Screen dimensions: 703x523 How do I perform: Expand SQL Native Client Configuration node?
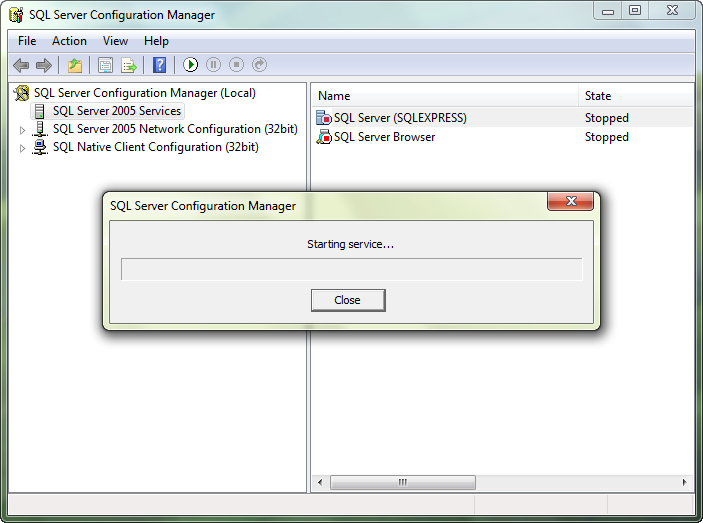click(x=22, y=148)
